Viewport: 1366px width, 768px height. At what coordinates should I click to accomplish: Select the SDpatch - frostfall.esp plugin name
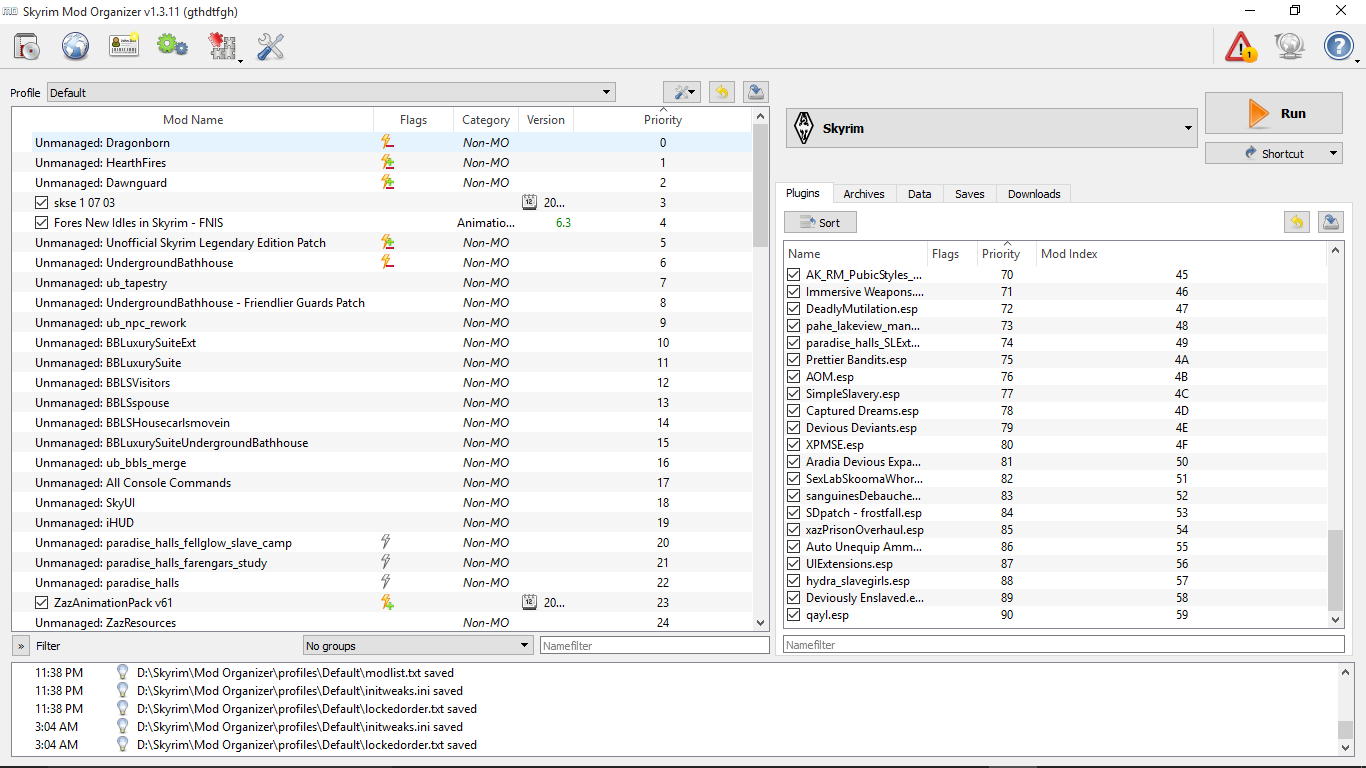point(864,513)
